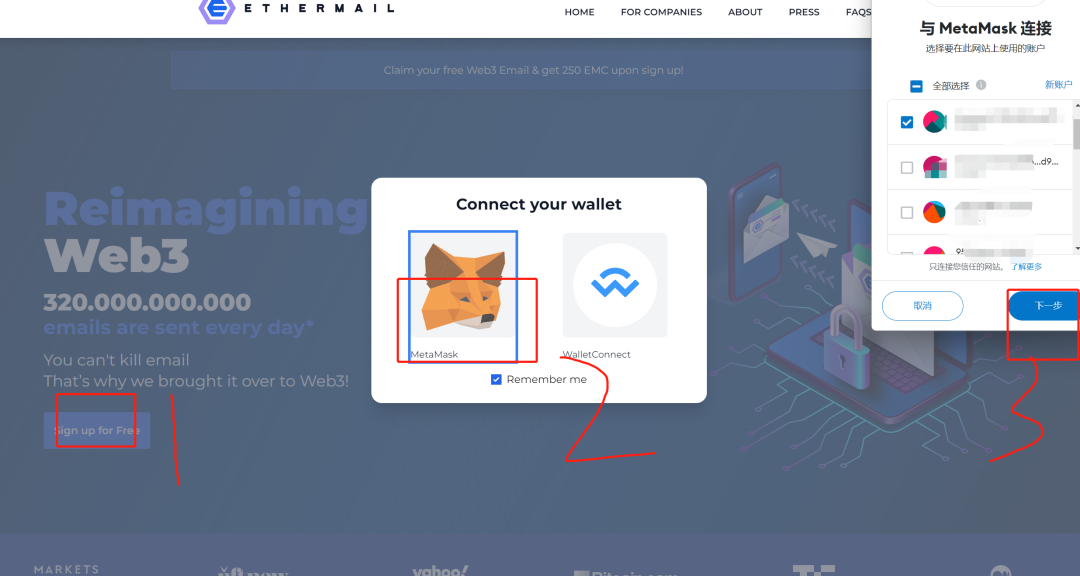This screenshot has width=1080, height=576.
Task: Click the EtherMail hexagon logo
Action: click(217, 10)
